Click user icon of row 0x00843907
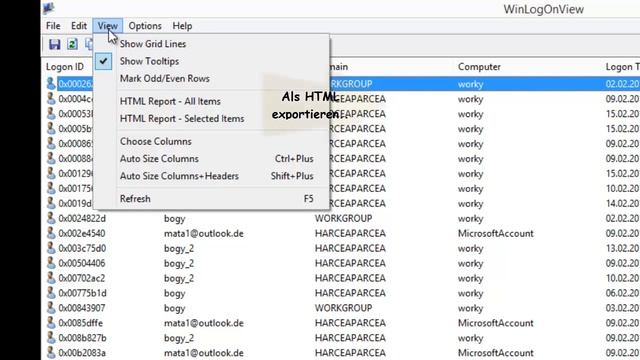Viewport: 640px width, 360px height. (51, 308)
